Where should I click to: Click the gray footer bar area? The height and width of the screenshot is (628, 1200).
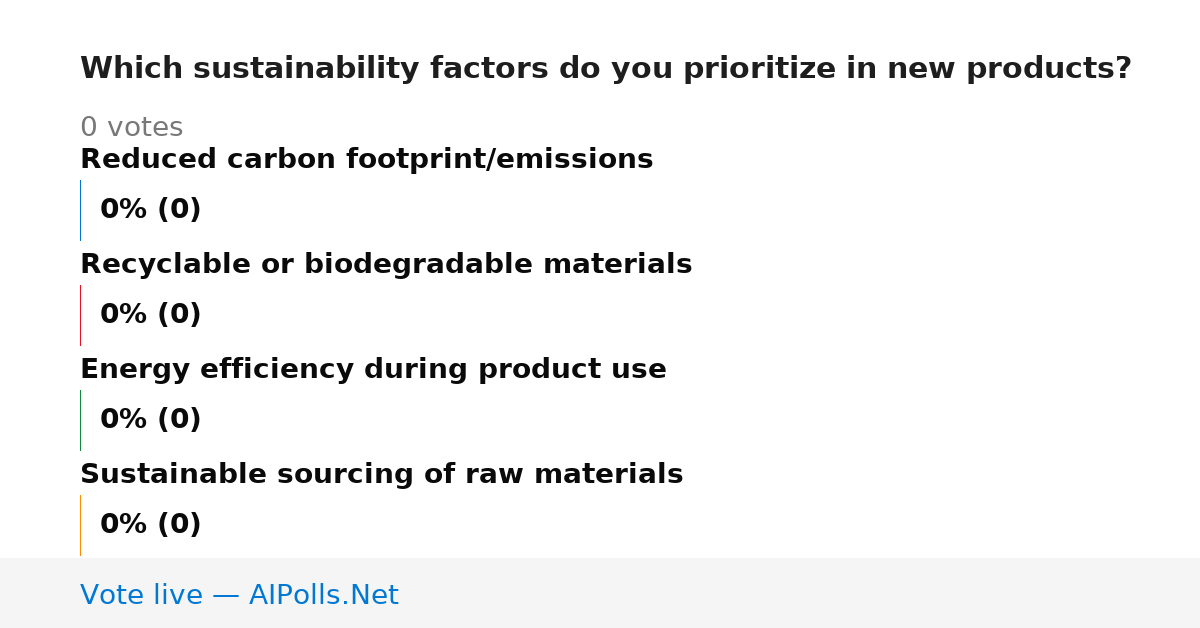click(600, 593)
